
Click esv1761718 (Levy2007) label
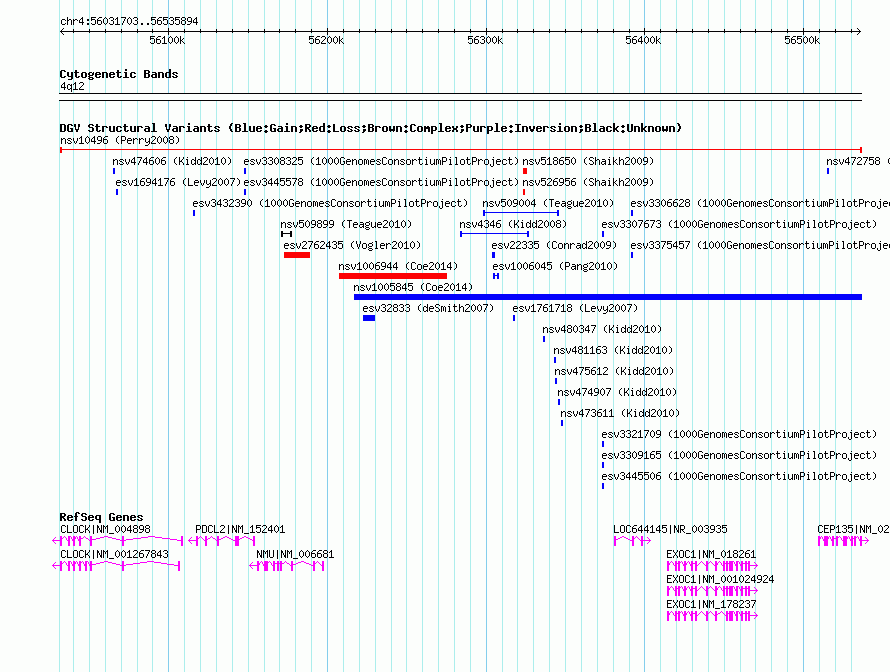coord(576,308)
